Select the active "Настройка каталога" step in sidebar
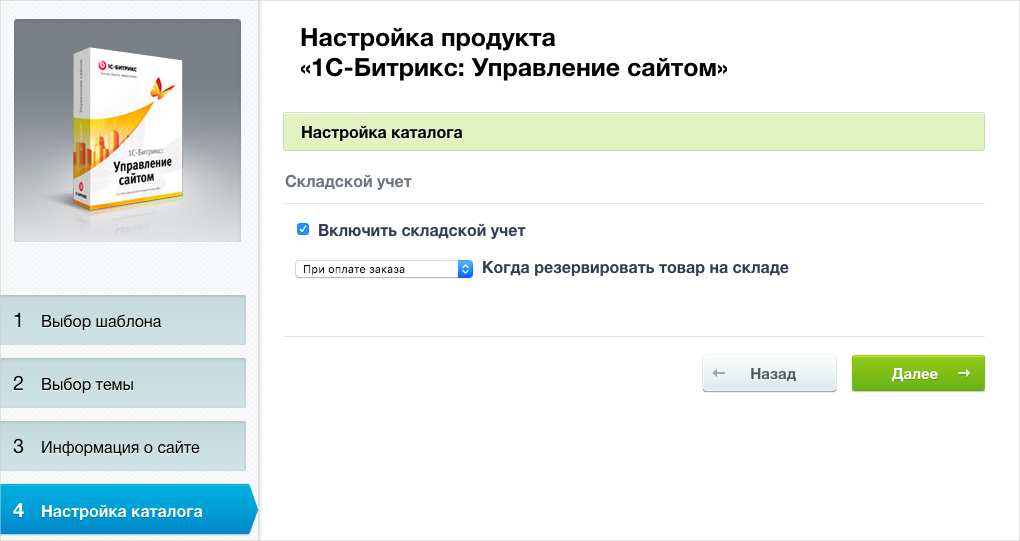The width and height of the screenshot is (1020, 541). [x=121, y=511]
